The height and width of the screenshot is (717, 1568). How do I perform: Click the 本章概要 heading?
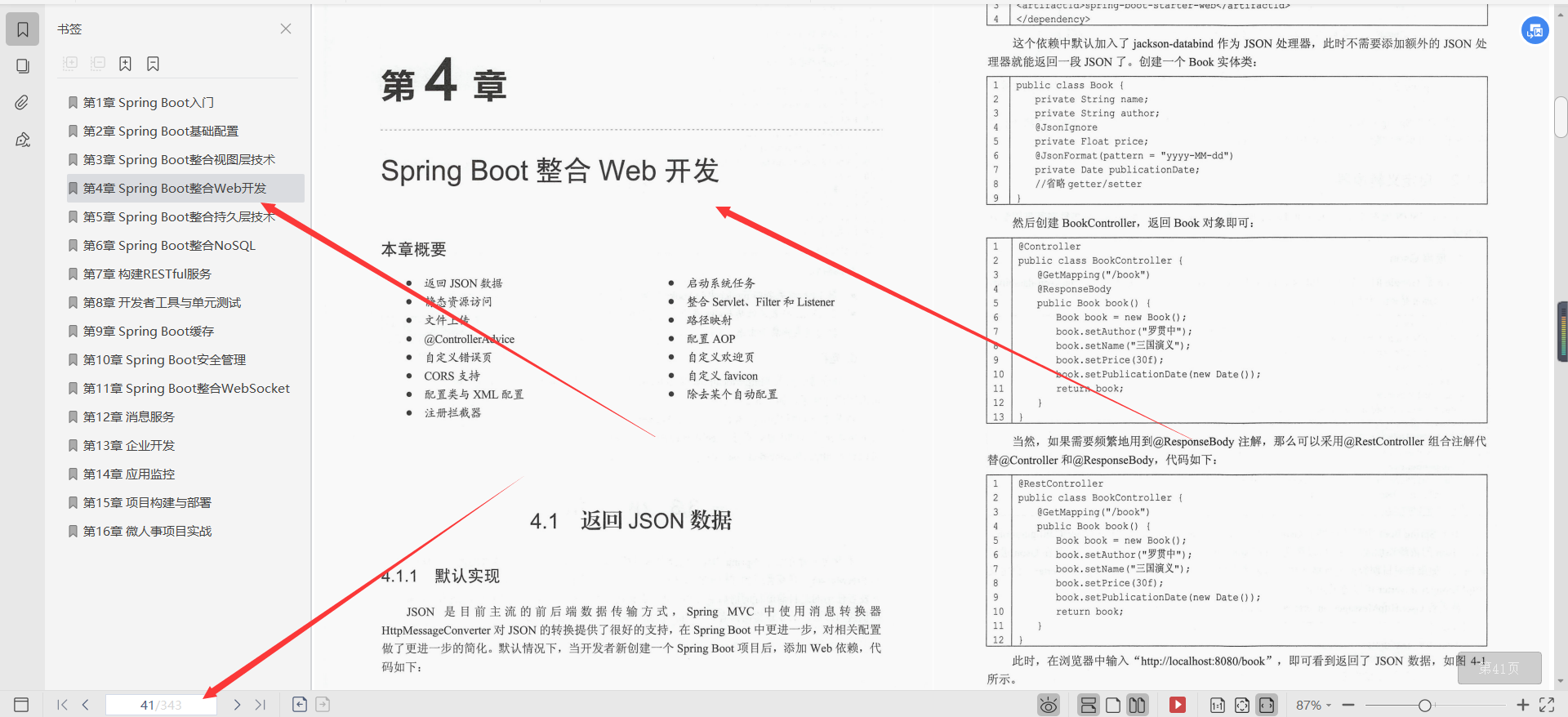click(x=414, y=249)
